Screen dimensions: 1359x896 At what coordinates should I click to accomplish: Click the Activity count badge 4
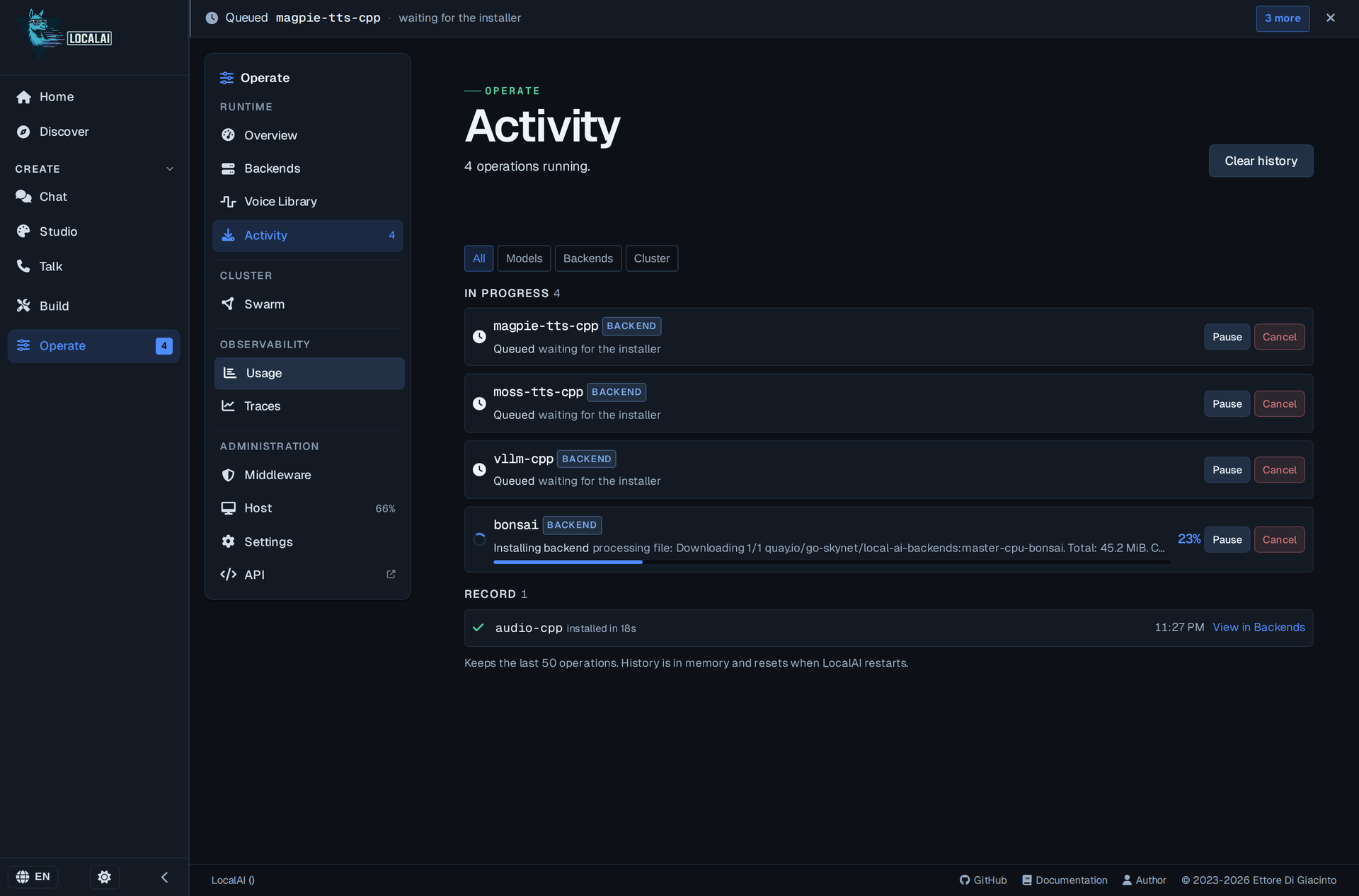[391, 235]
